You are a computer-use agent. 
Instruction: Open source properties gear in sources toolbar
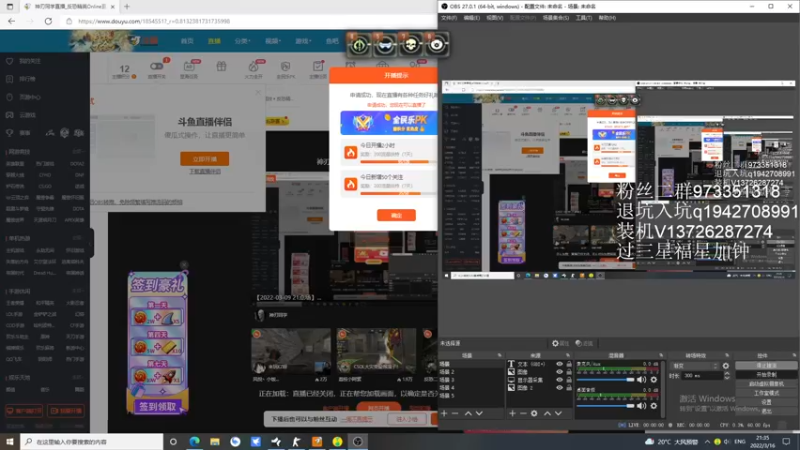(534, 413)
